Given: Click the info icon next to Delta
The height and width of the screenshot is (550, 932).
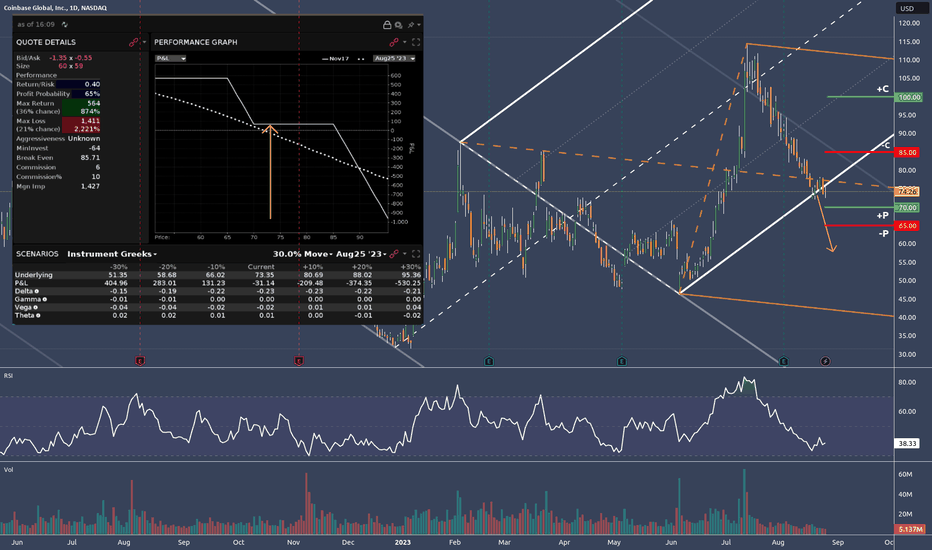Looking at the screenshot, I should point(36,291).
